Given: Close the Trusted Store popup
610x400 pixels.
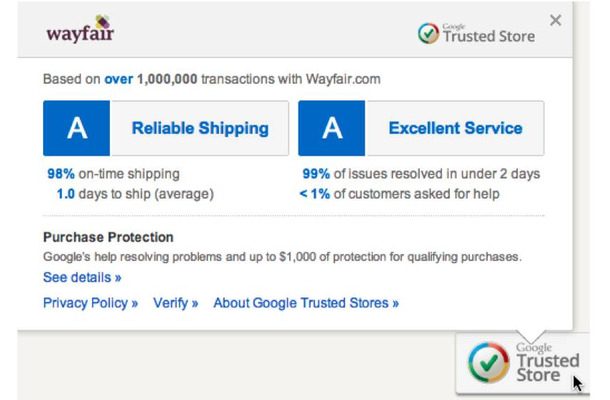Looking at the screenshot, I should tap(556, 20).
